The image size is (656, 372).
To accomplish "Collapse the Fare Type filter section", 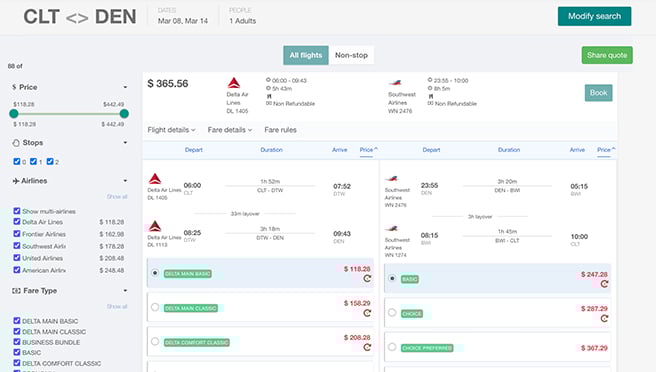I will point(125,291).
